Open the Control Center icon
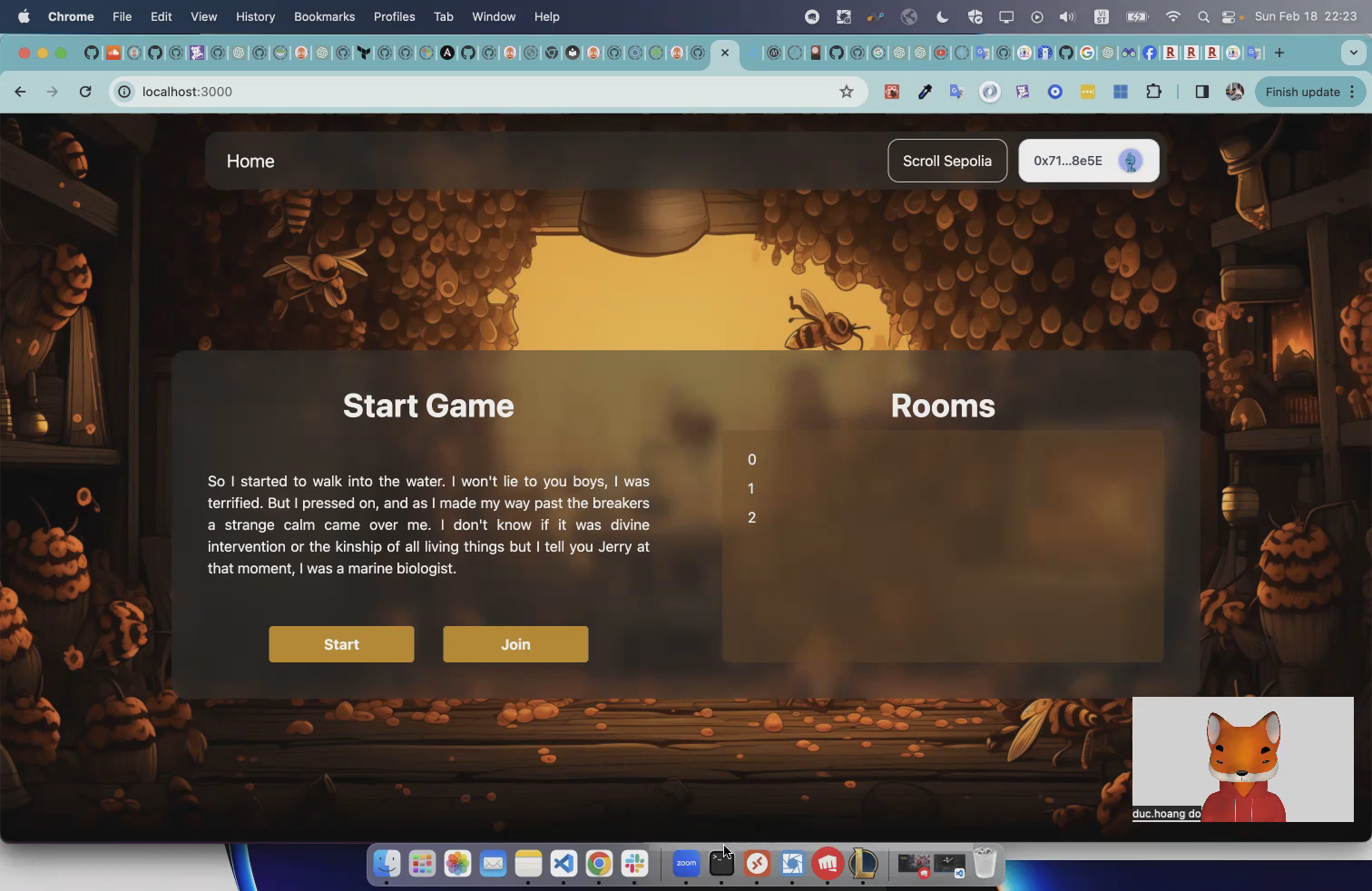 (1230, 16)
